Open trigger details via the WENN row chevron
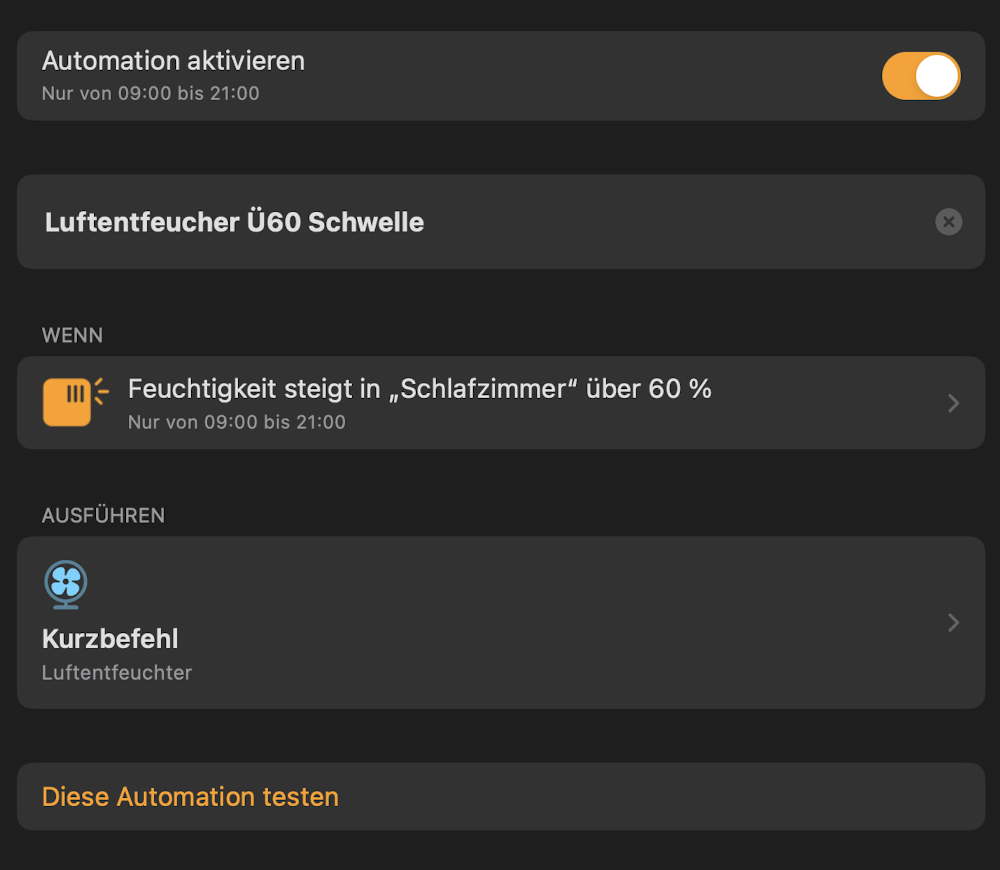This screenshot has width=1000, height=870. pyautogui.click(x=953, y=403)
